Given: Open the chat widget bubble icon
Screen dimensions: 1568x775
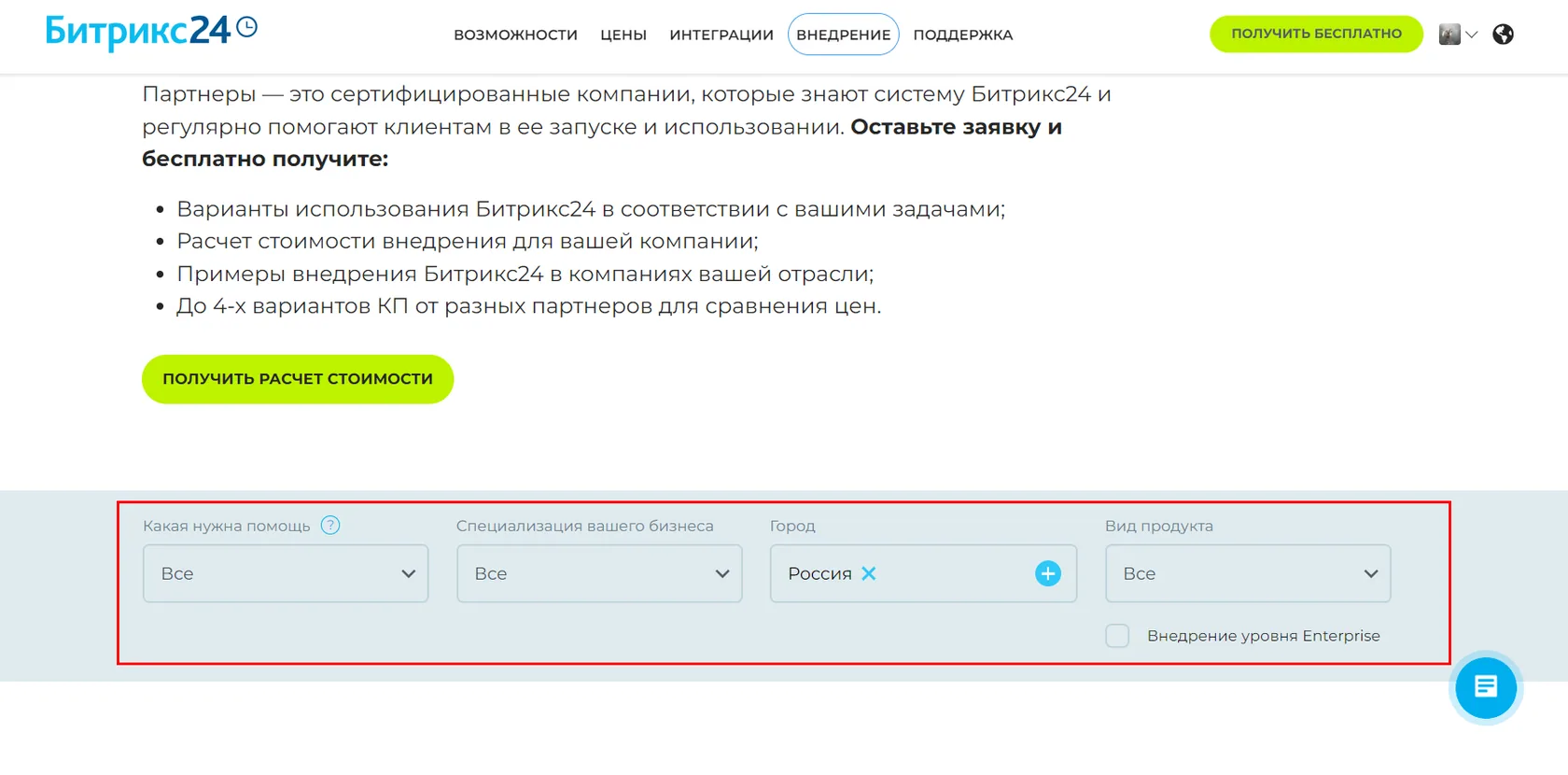Looking at the screenshot, I should 1486,688.
